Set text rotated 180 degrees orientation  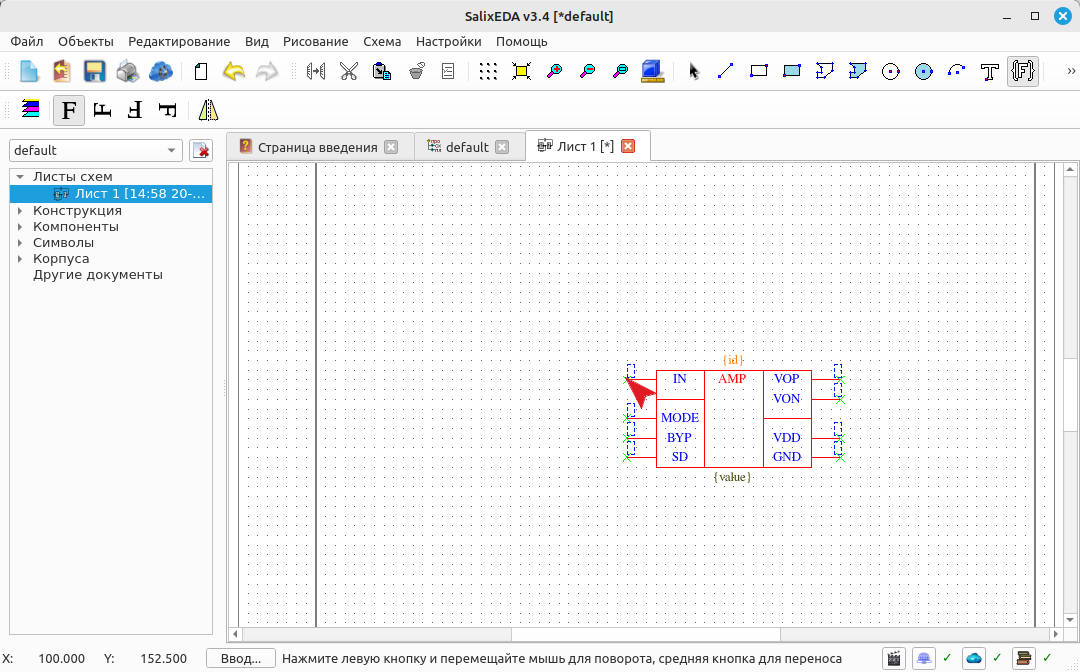point(135,109)
